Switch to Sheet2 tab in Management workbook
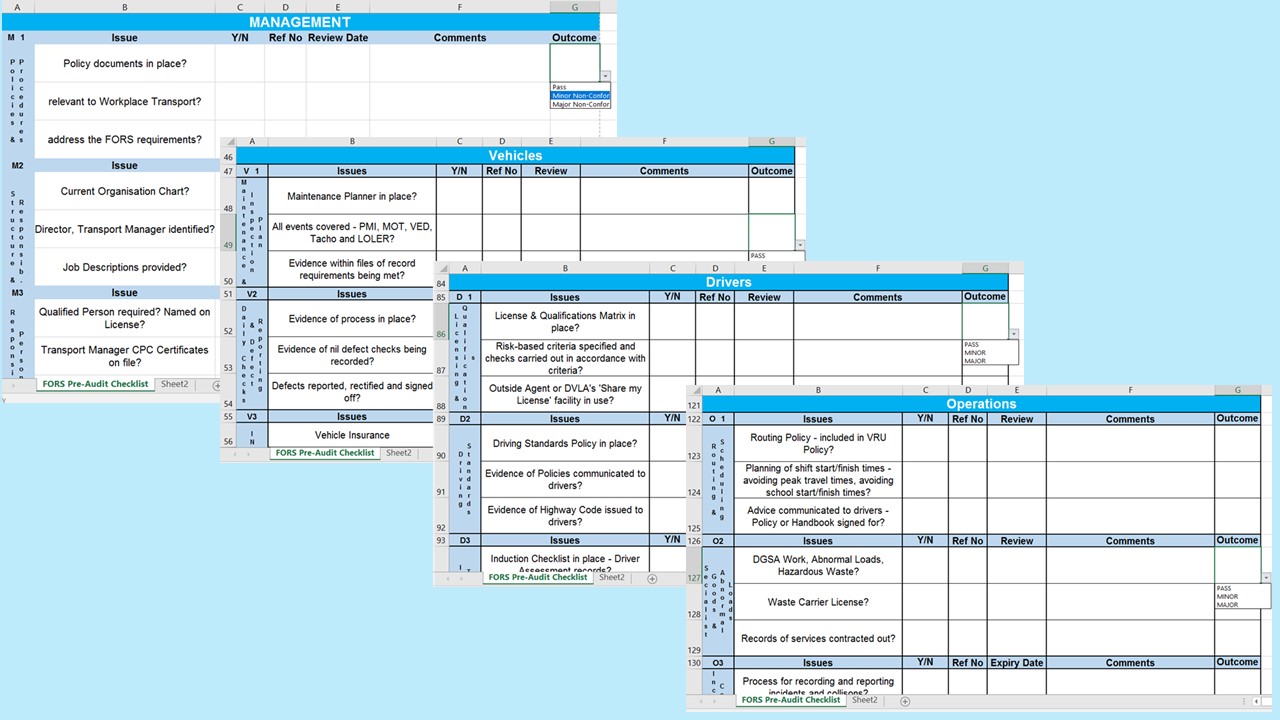 (x=174, y=384)
